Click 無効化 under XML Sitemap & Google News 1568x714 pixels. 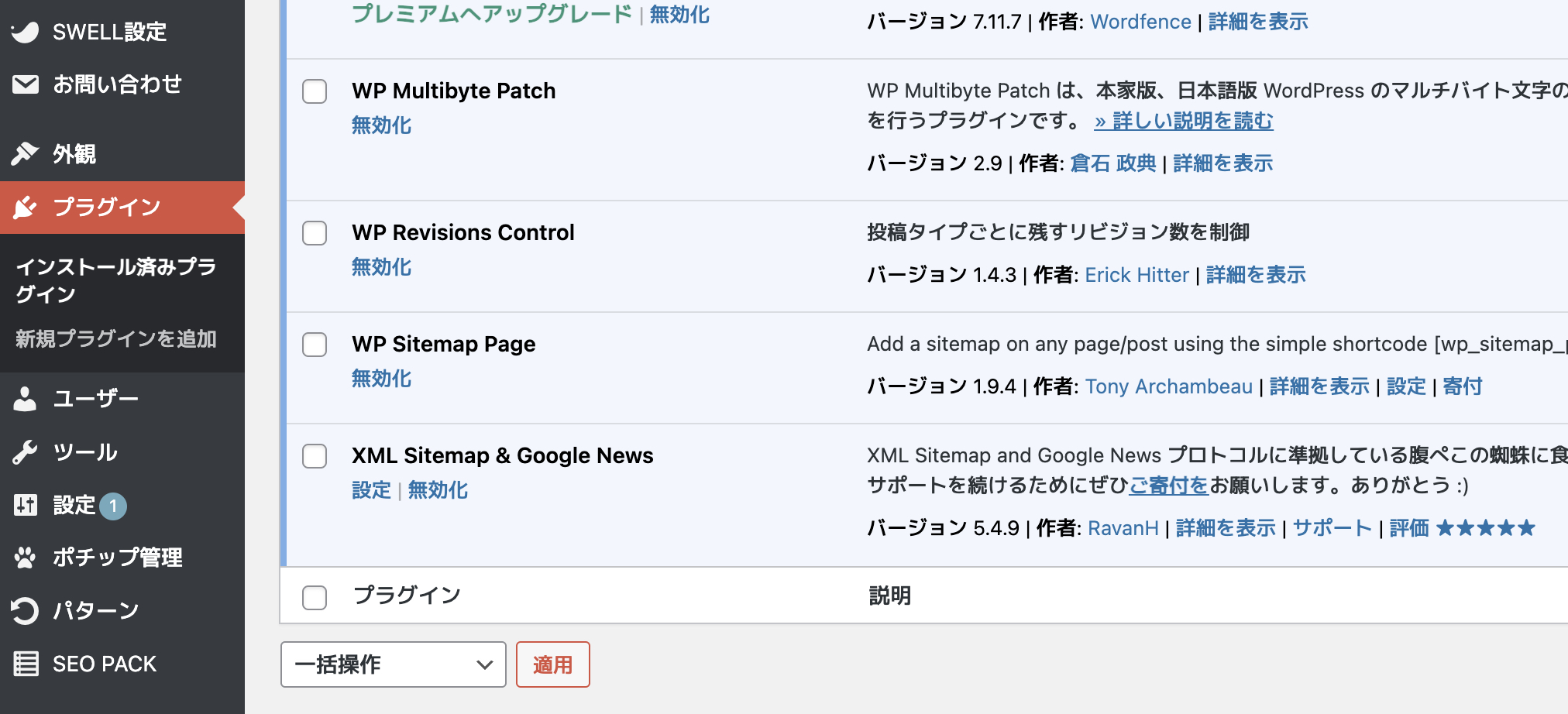(x=438, y=490)
